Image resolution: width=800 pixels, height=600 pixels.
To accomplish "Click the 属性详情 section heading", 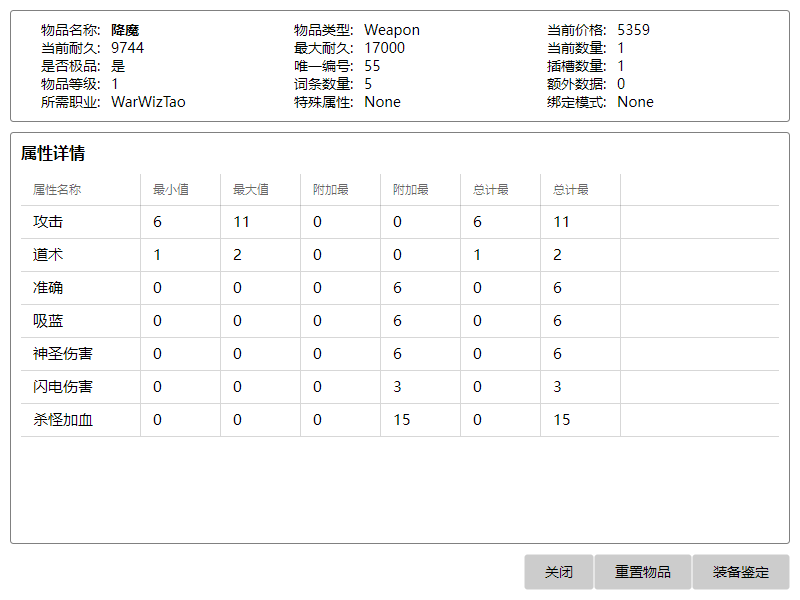I will point(53,154).
